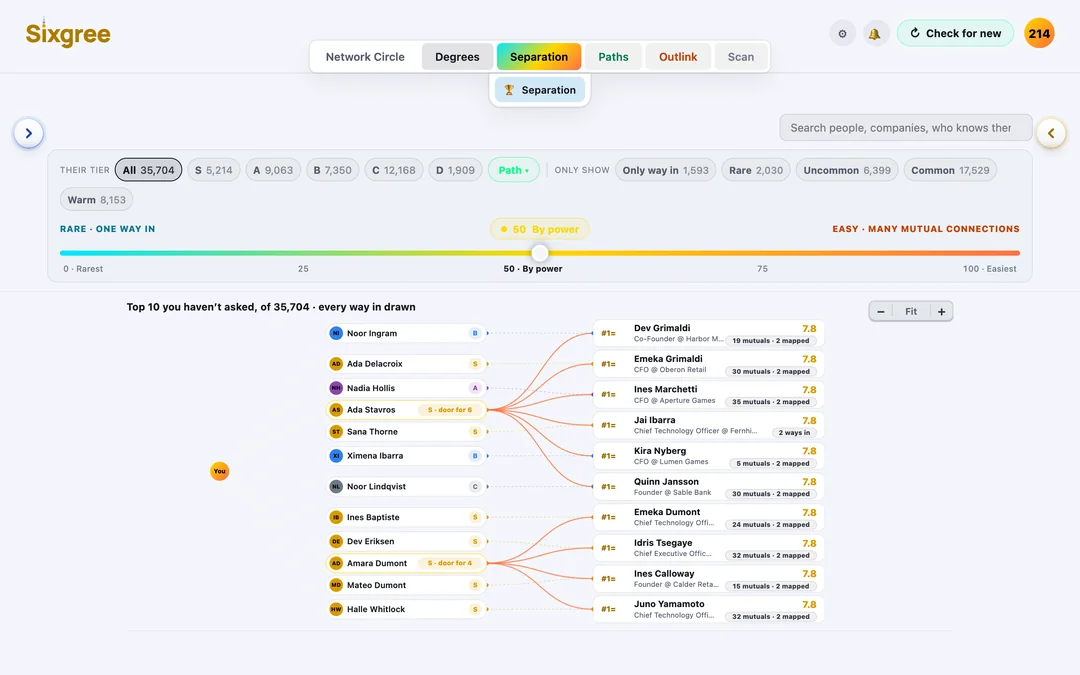
Task: Click Noor Ingram's avatar icon
Action: point(335,333)
